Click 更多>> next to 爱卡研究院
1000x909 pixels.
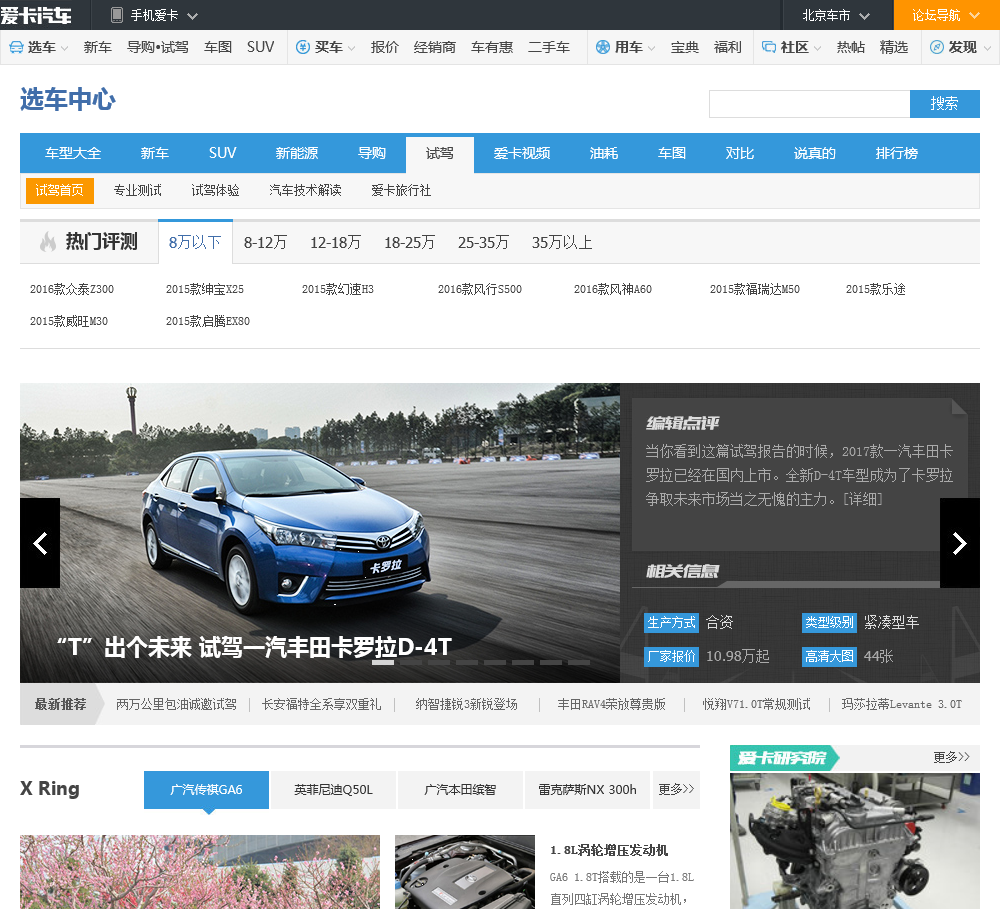point(951,757)
